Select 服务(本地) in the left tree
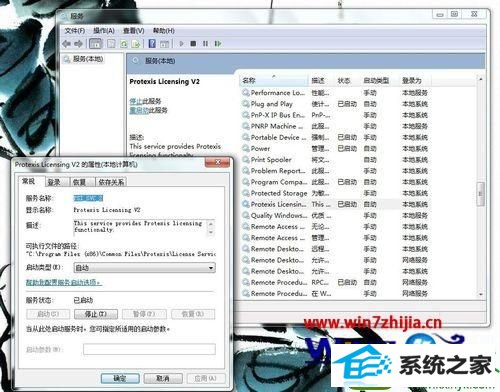Screen dimensions: 500x392 [88, 59]
